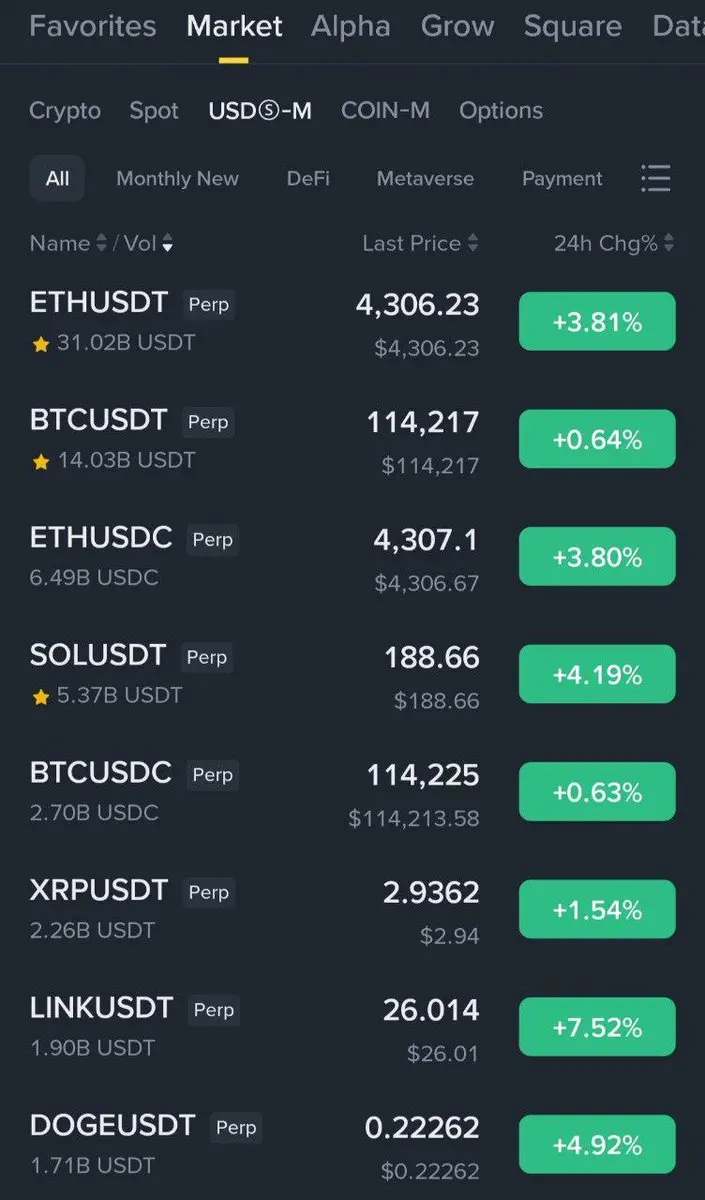Viewport: 705px width, 1200px height.
Task: Open the category list menu icon
Action: [x=655, y=179]
